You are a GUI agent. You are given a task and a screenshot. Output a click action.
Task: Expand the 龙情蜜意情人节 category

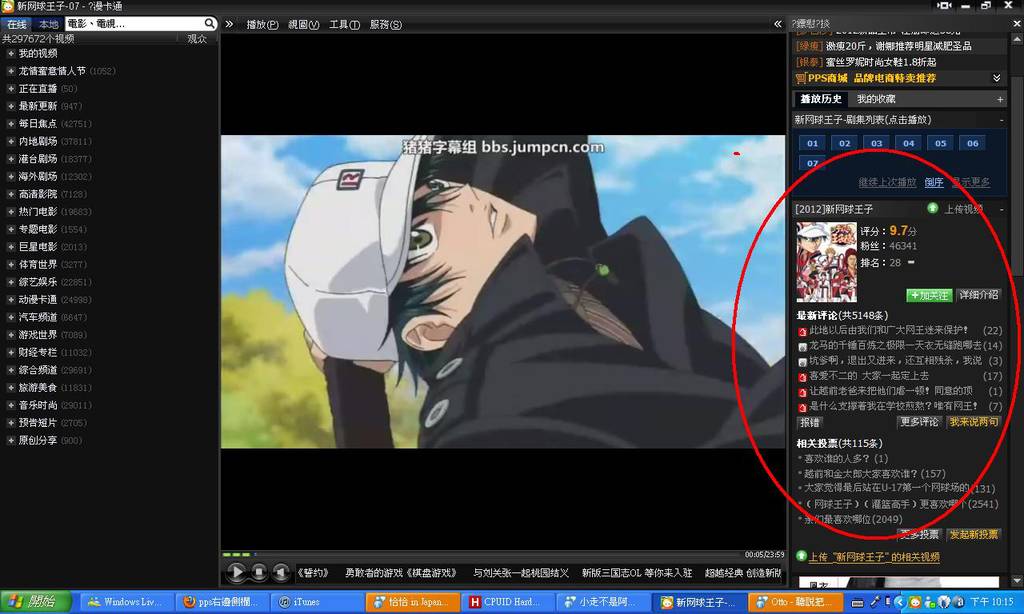click(10, 71)
